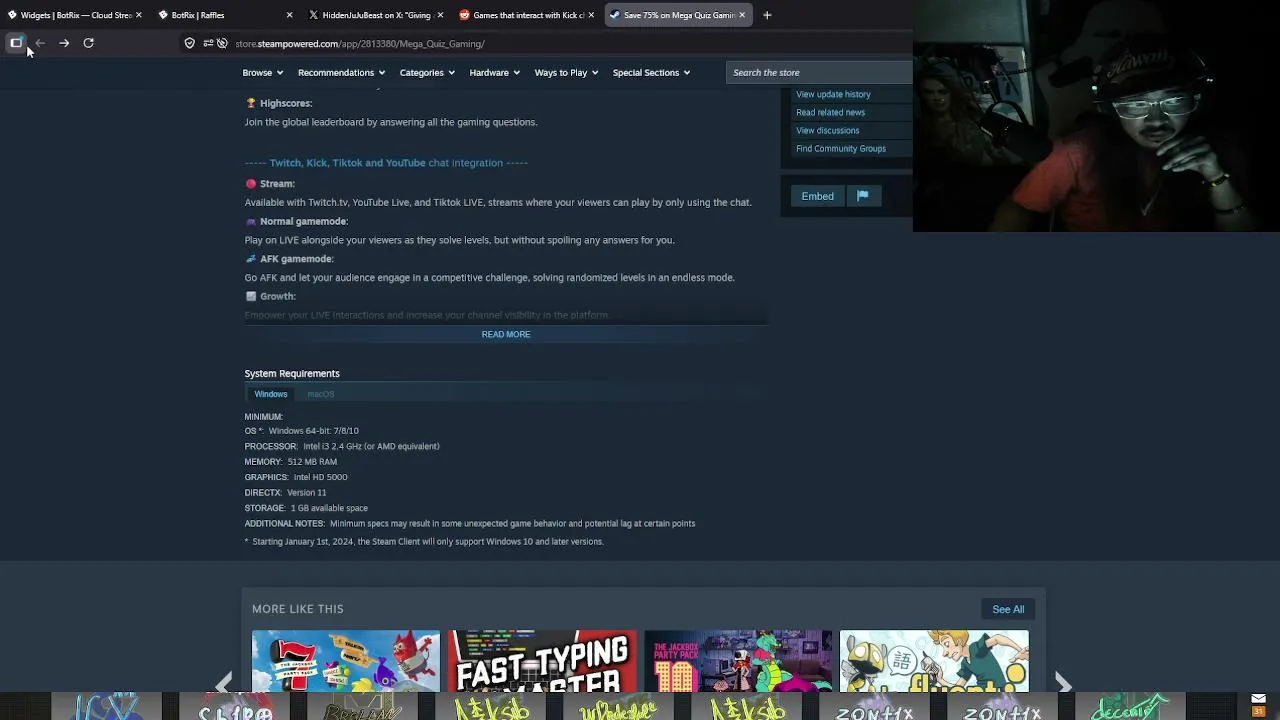Screen dimensions: 1280x720
Task: Open View discussions link
Action: 827,130
